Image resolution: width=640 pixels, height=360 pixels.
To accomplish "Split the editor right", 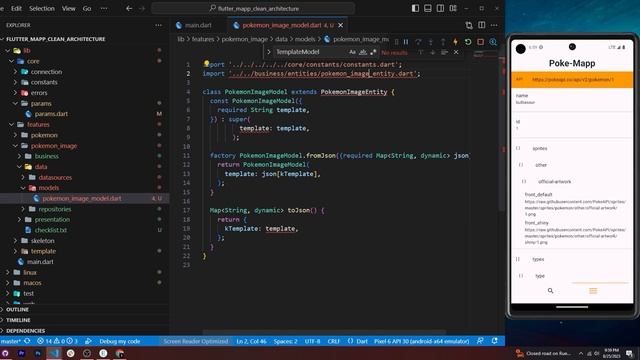I will click(x=482, y=25).
